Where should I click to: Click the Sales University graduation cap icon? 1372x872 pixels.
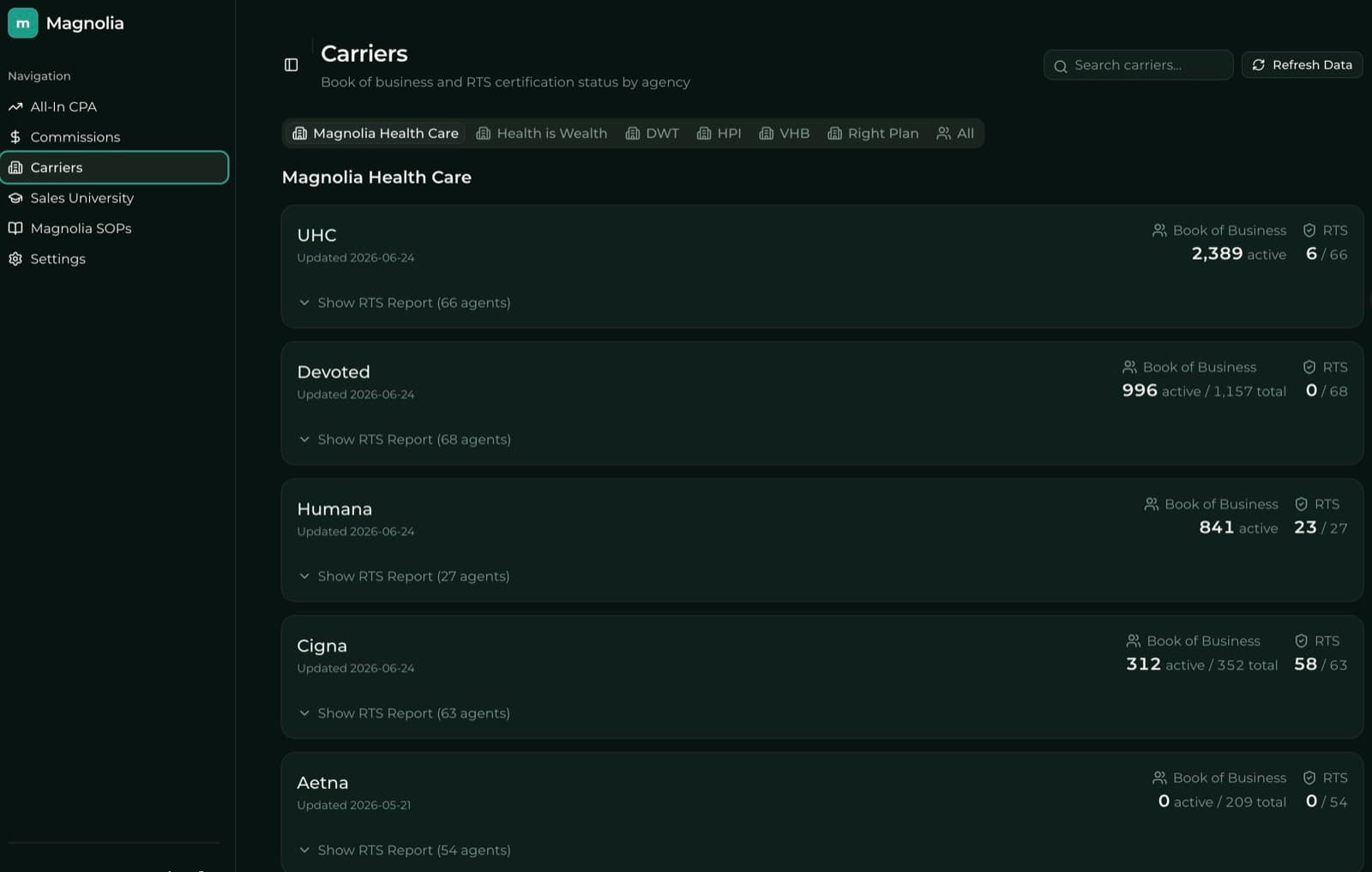coord(15,198)
